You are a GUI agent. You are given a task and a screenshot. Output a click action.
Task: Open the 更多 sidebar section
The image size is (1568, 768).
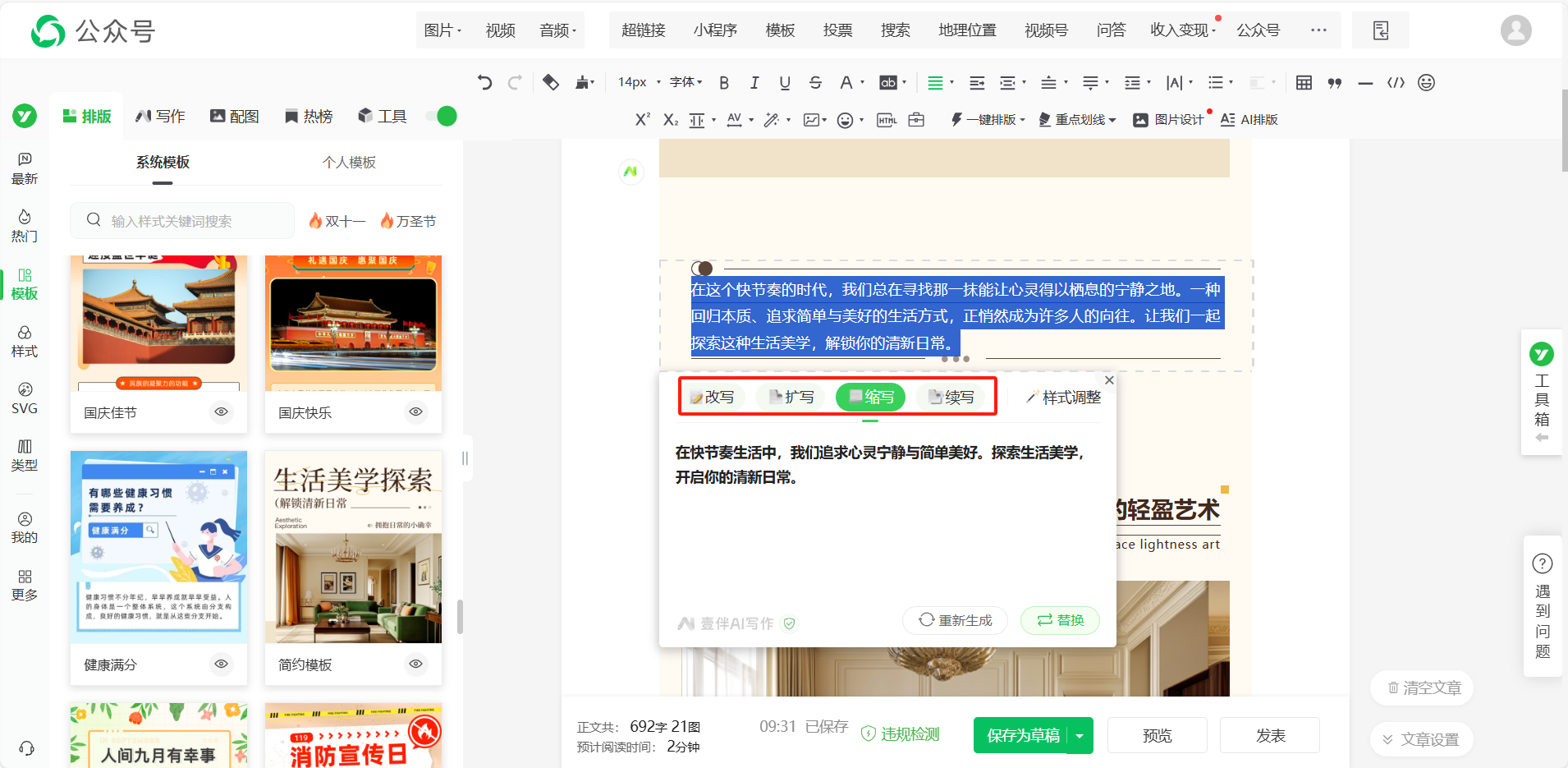pyautogui.click(x=25, y=585)
